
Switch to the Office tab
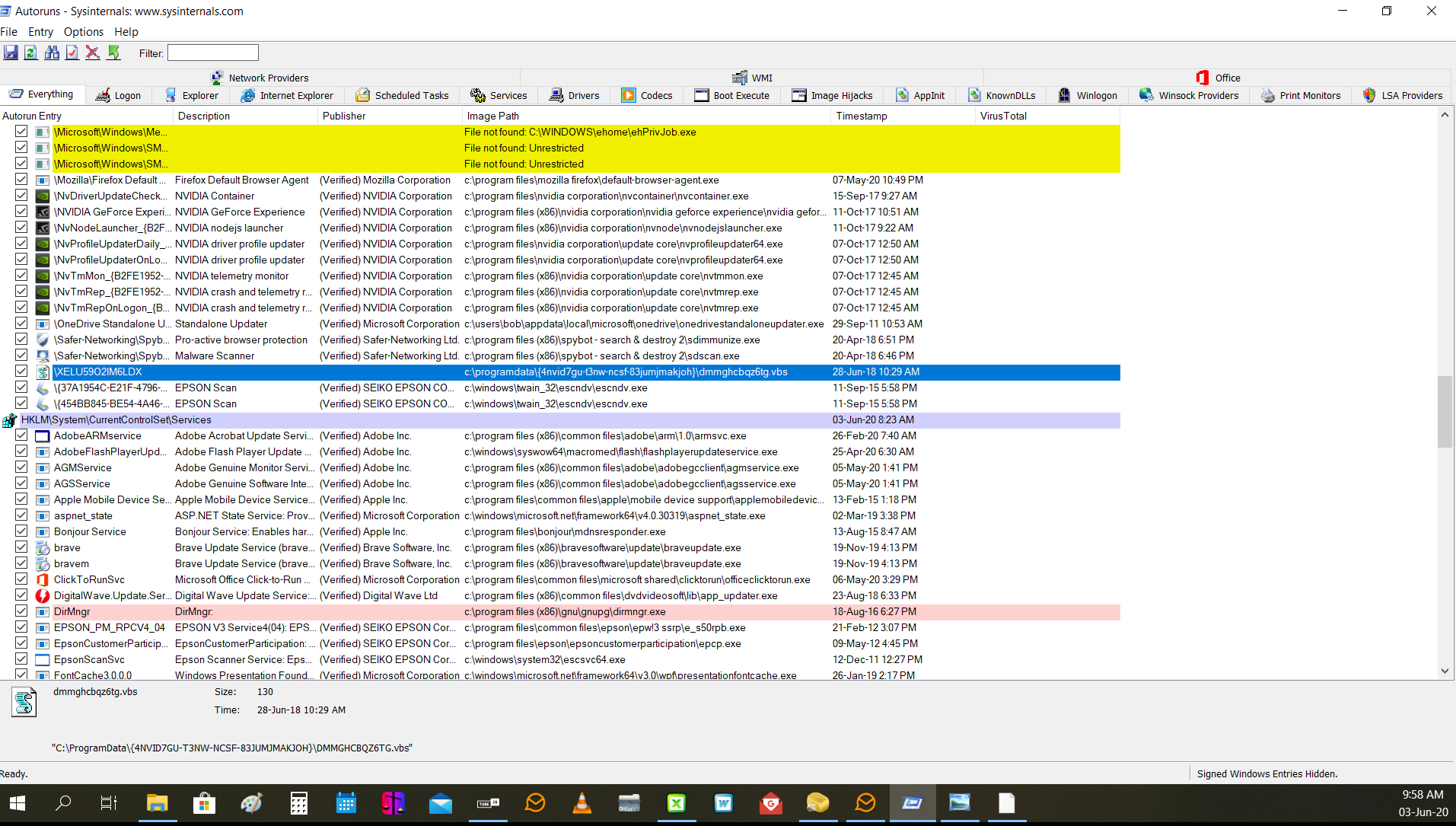pyautogui.click(x=1219, y=78)
